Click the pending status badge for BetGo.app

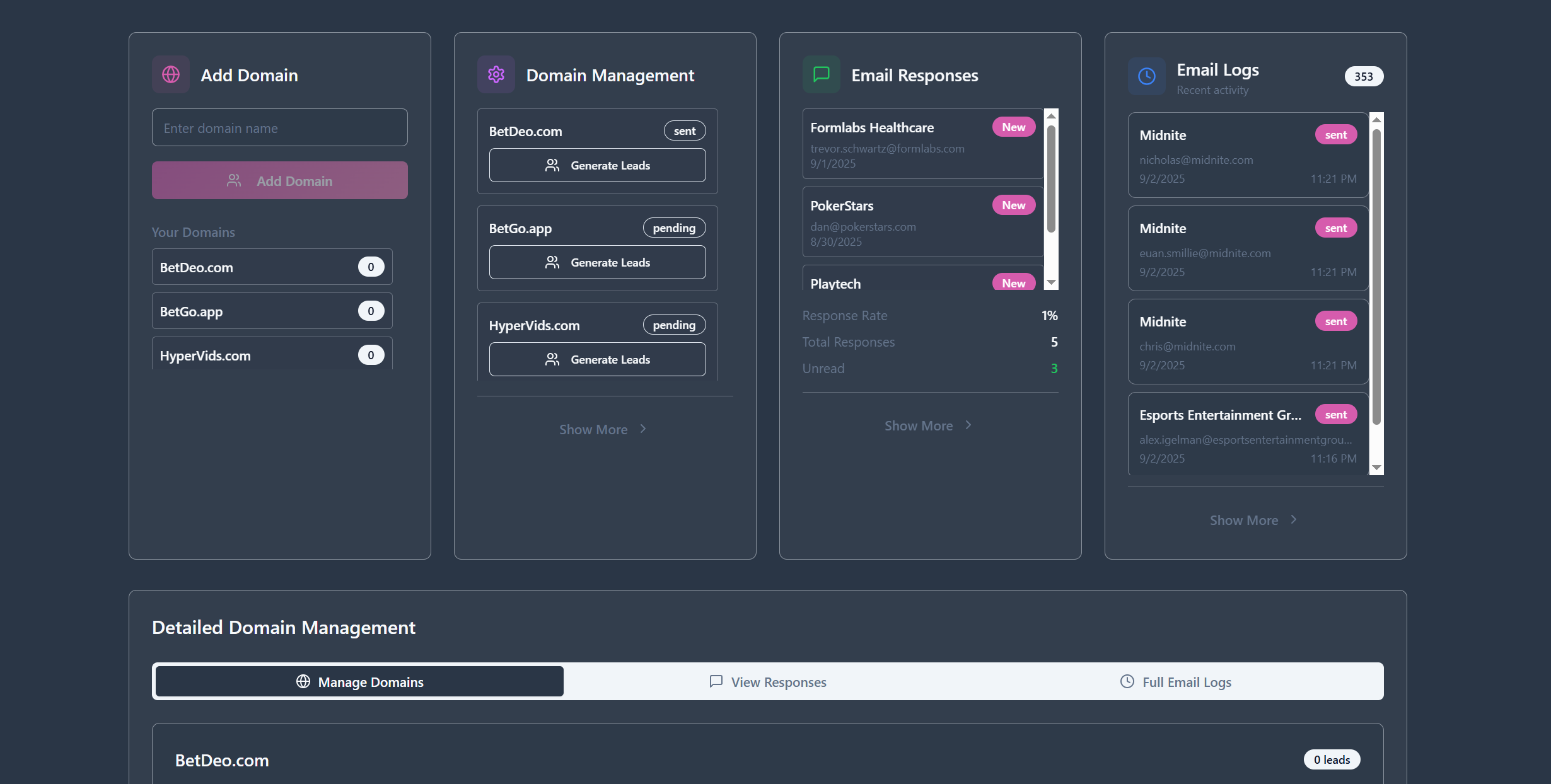674,228
